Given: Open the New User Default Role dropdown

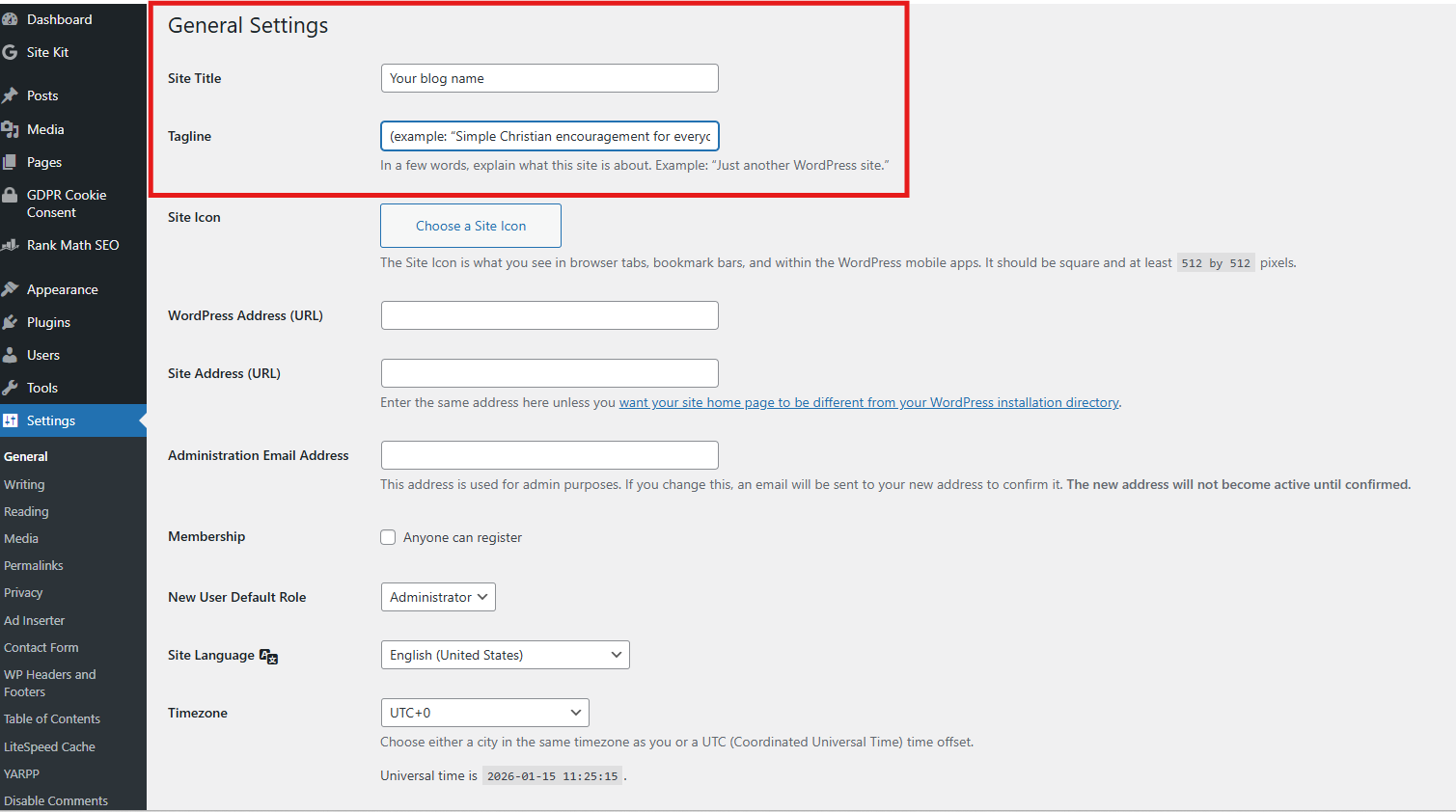Looking at the screenshot, I should click(438, 597).
